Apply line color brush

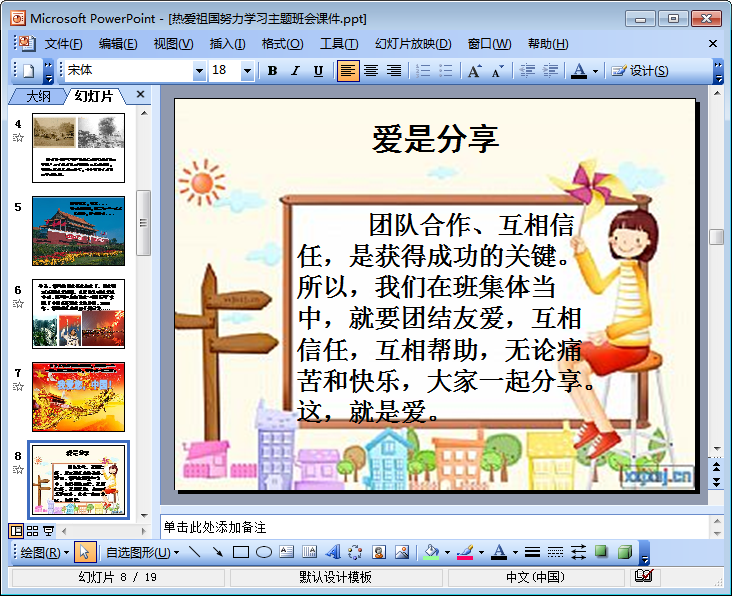[x=465, y=553]
